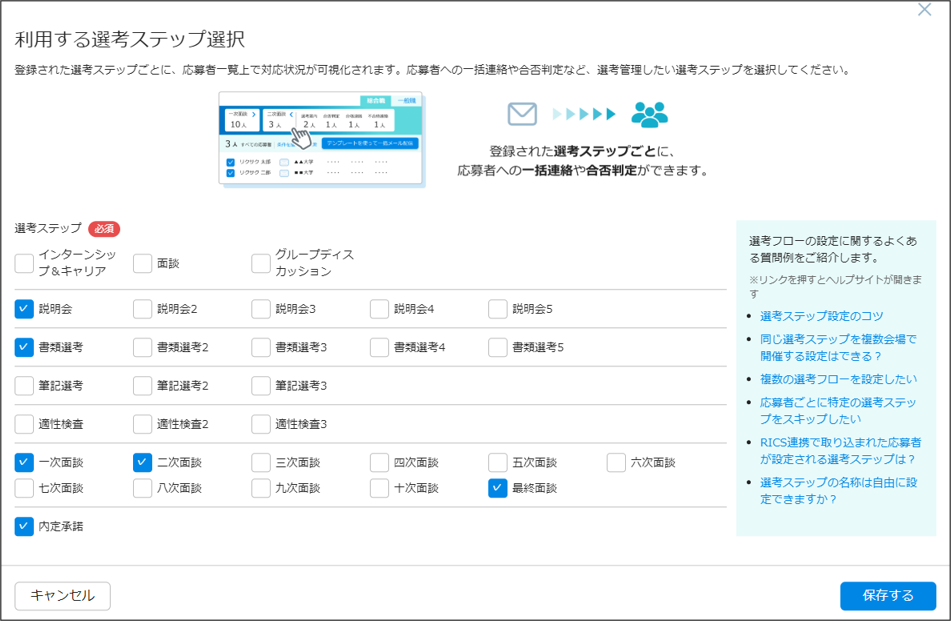The image size is (951, 621).
Task: Select the 適性検査2 checkbox
Action: coord(143,424)
